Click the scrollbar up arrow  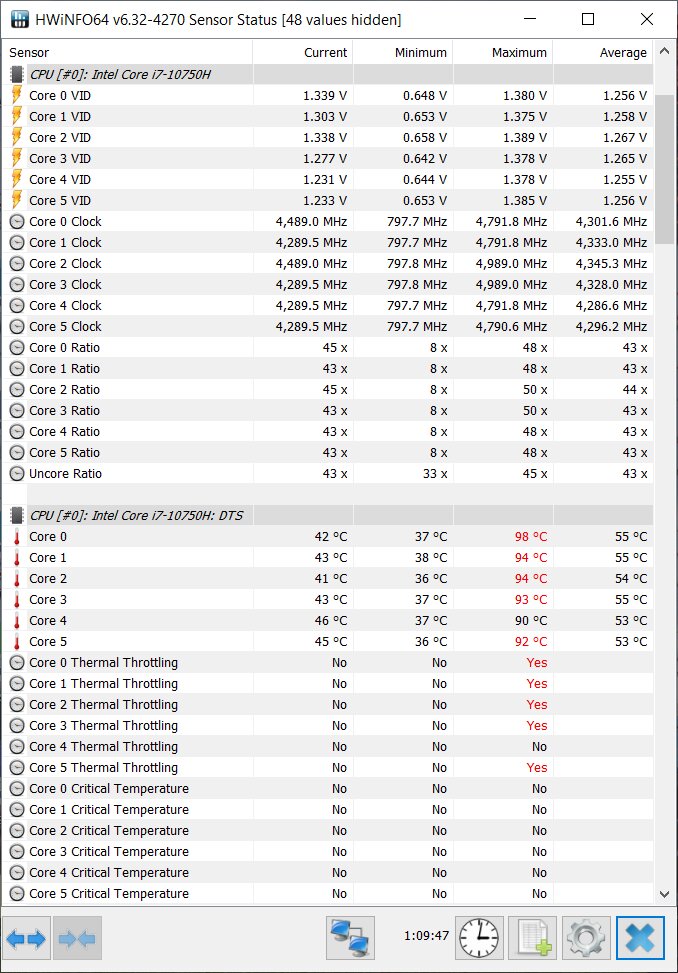[664, 52]
